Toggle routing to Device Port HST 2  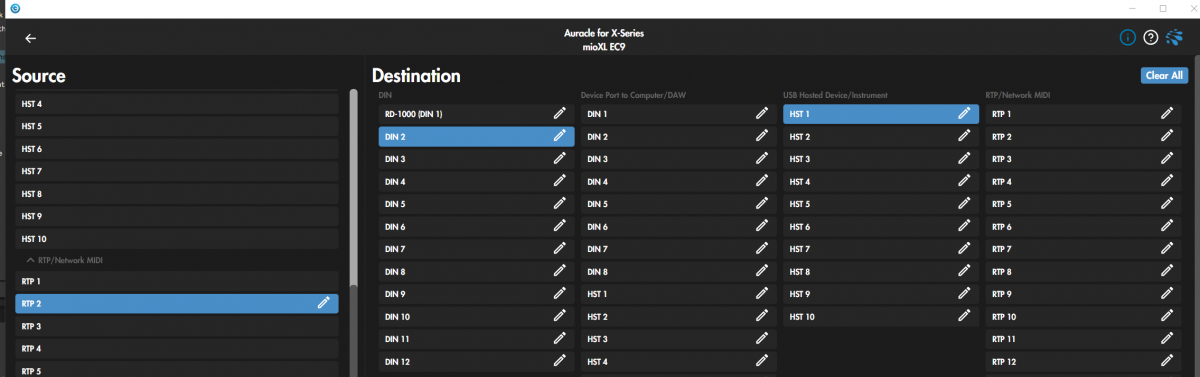(678, 317)
